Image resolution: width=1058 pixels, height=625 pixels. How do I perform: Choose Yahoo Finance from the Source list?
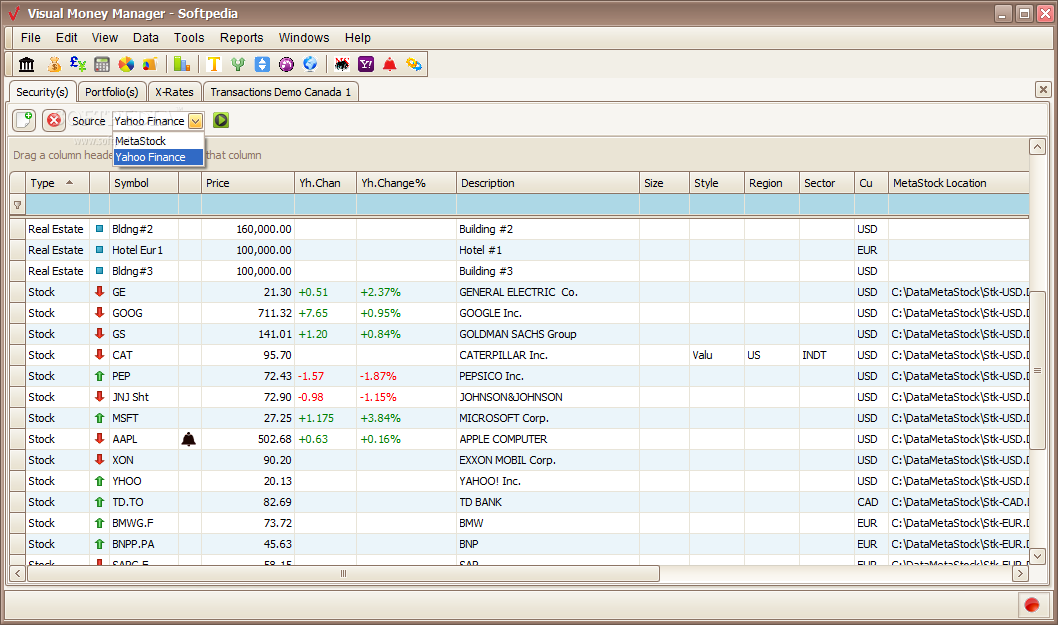click(158, 157)
